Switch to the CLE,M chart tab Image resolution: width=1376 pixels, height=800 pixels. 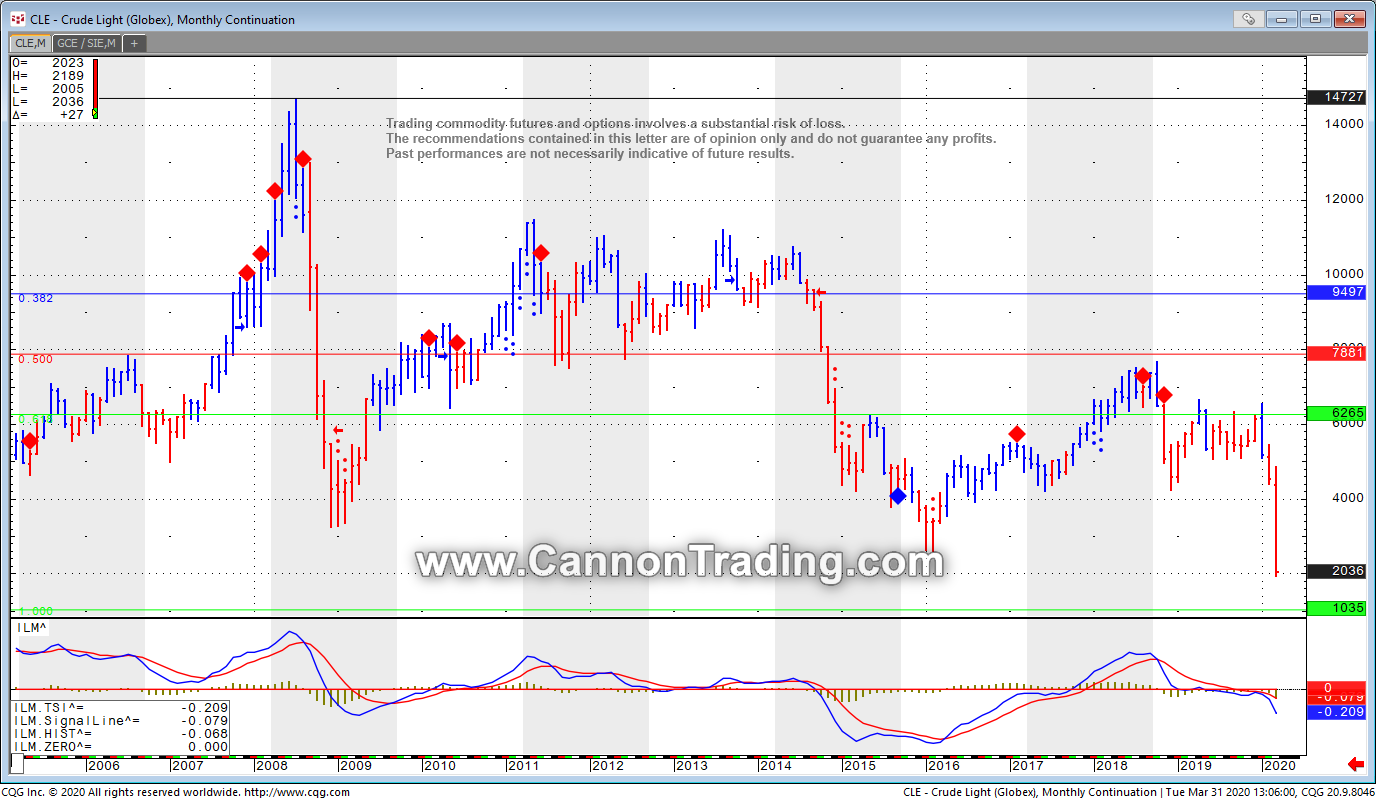tap(28, 43)
